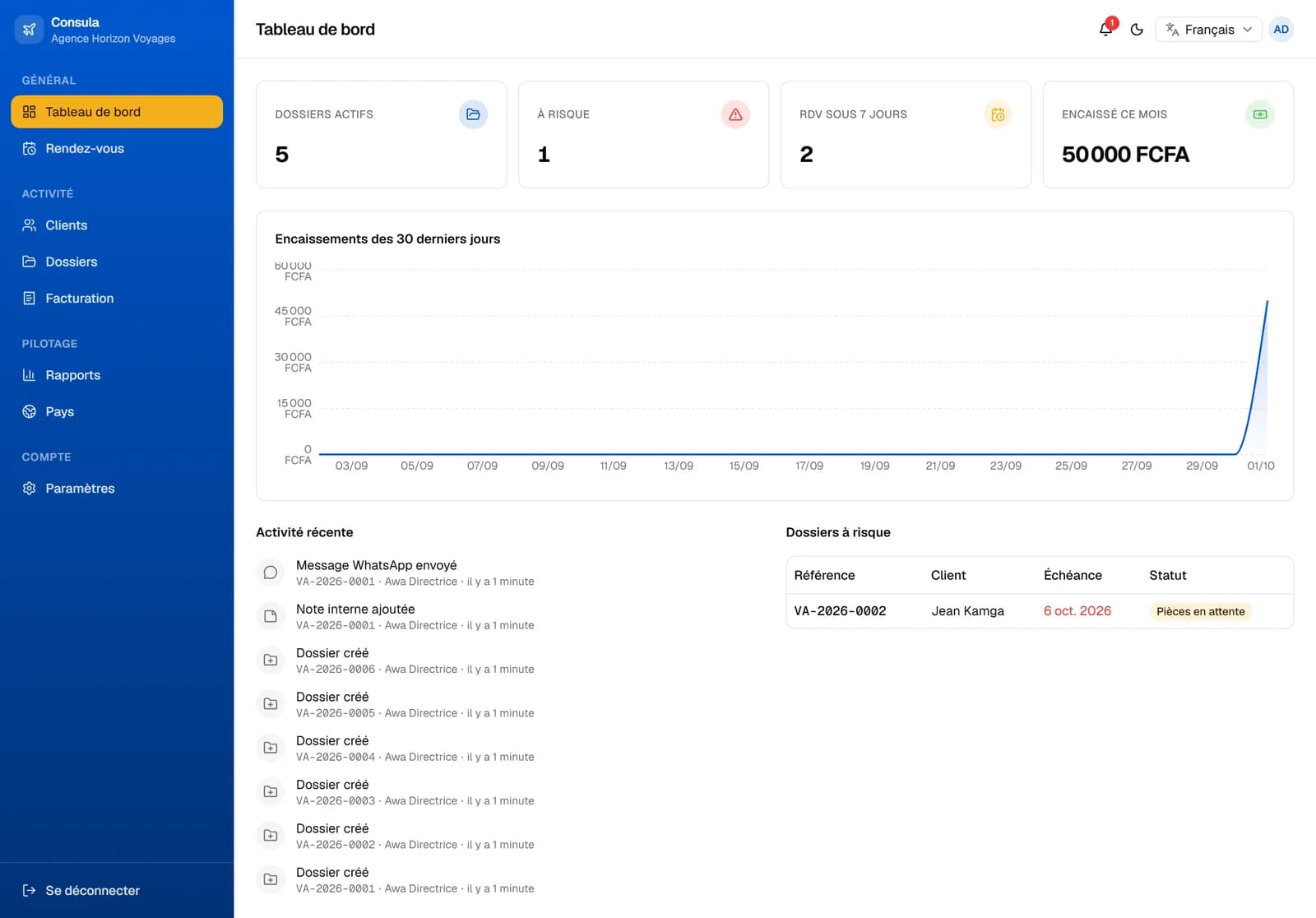Click folder icon for Dossier créé VA-2026-0004
Screen dimensions: 1316x918
coord(270,748)
